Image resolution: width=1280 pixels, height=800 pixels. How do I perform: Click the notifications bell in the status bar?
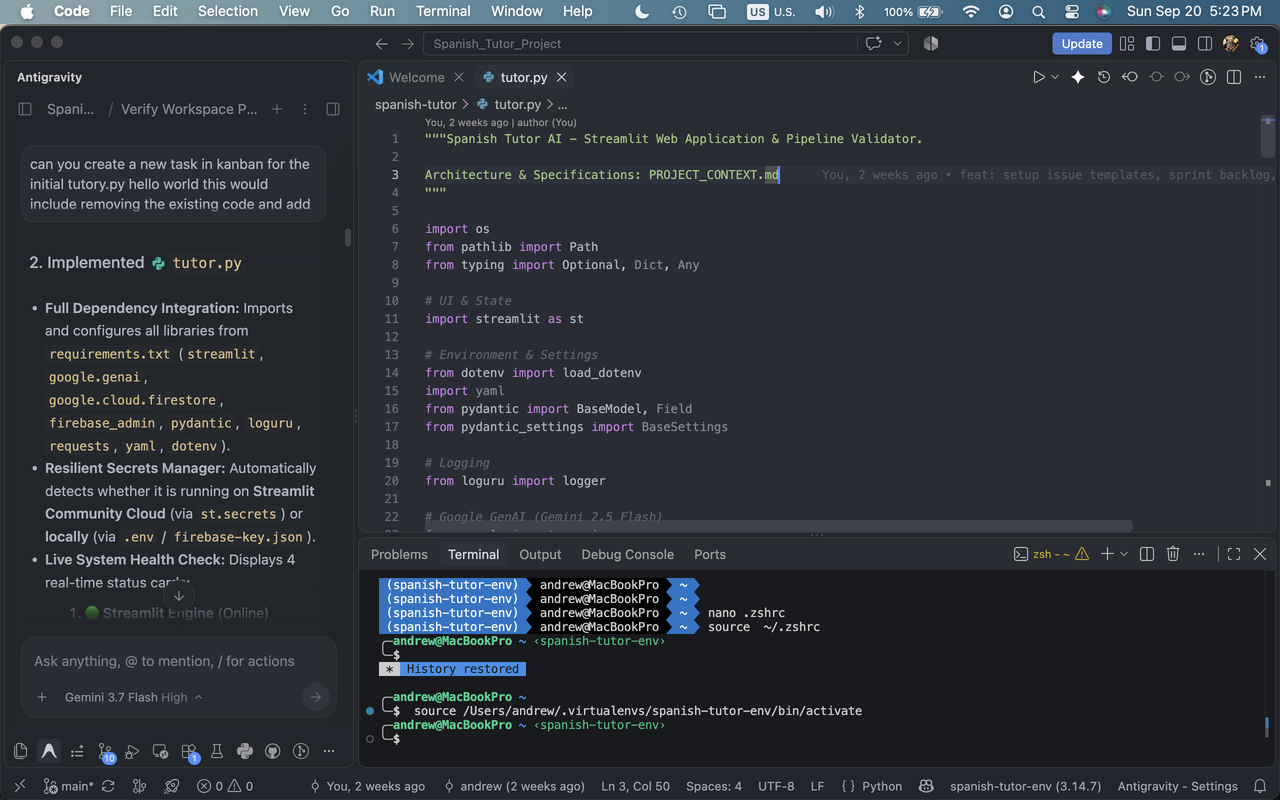[x=1260, y=786]
